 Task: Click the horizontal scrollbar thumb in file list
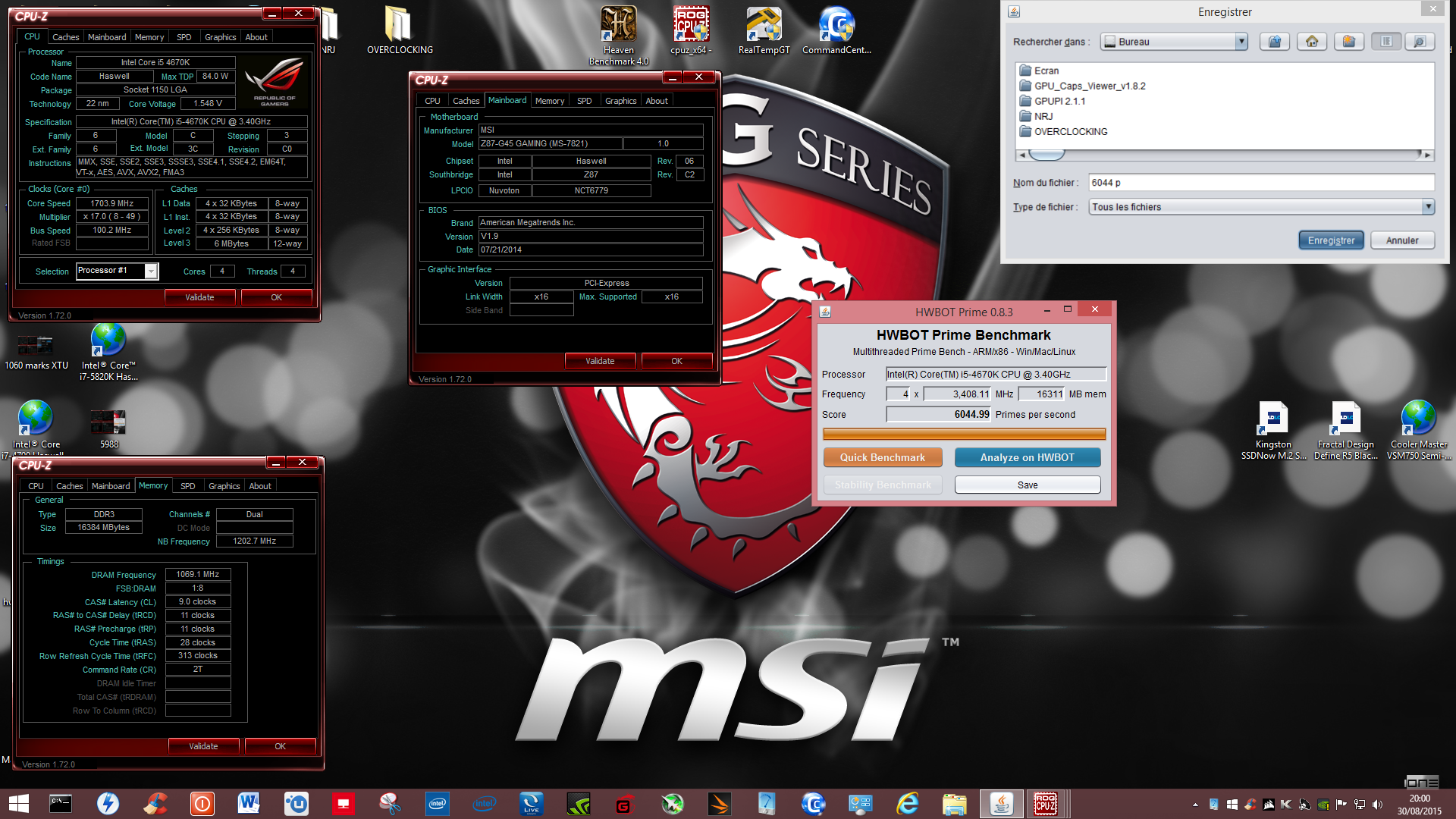[x=1046, y=155]
